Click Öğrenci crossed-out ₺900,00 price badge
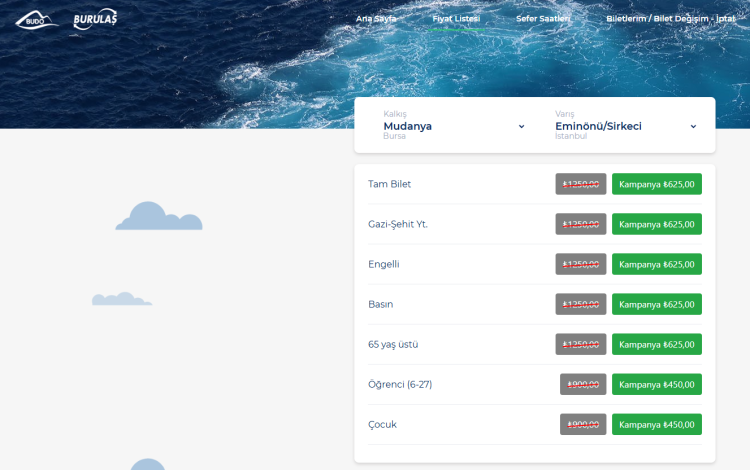Viewport: 750px width, 470px height. tap(583, 384)
